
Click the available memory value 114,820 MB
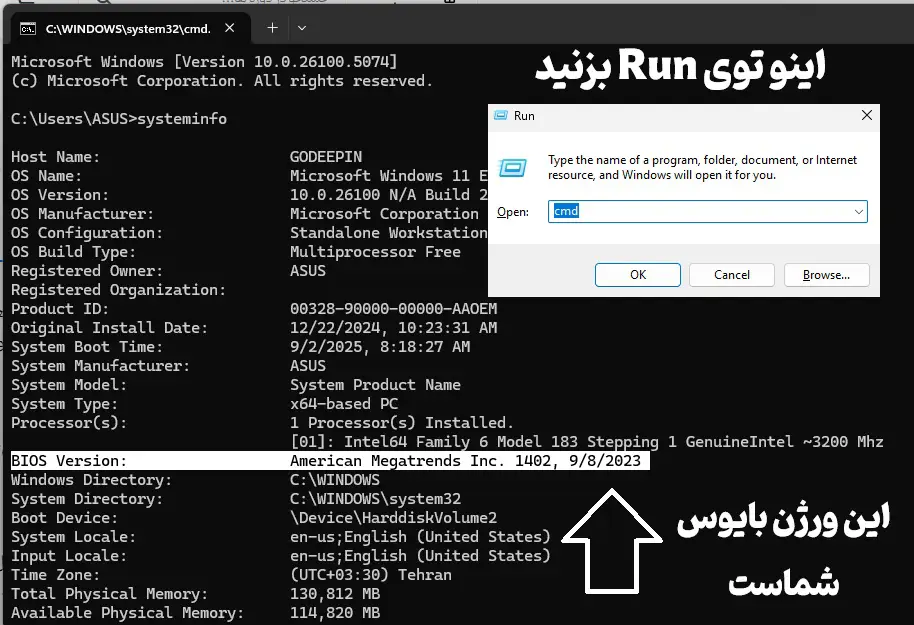tap(335, 613)
